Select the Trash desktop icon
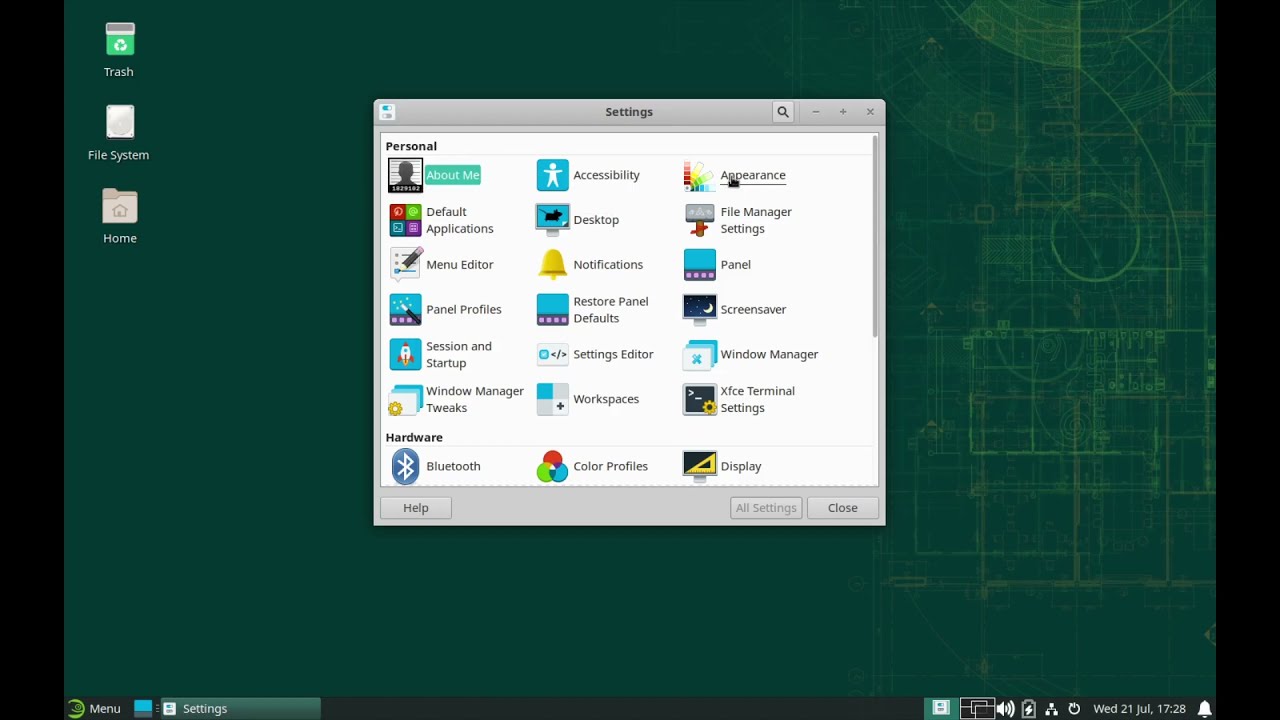 [119, 50]
